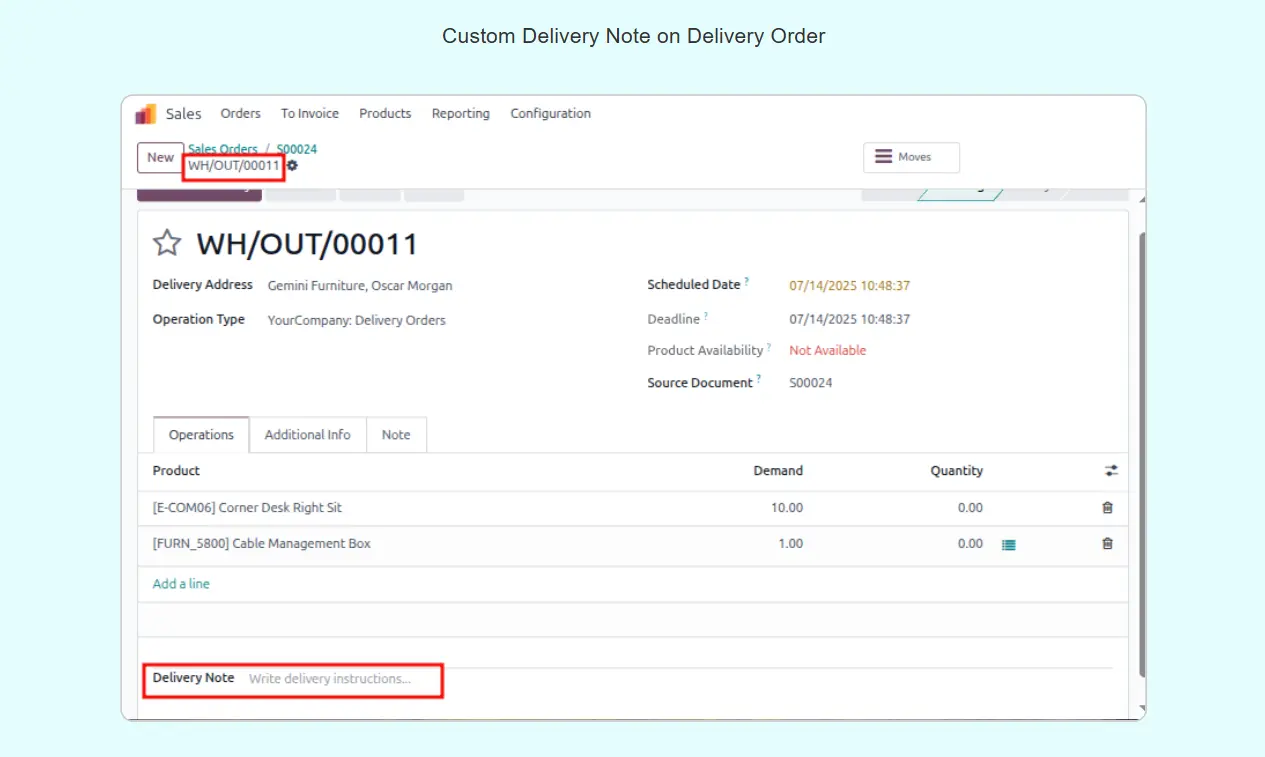The width and height of the screenshot is (1265, 757).
Task: Expand the Reporting menu
Action: pos(460,114)
